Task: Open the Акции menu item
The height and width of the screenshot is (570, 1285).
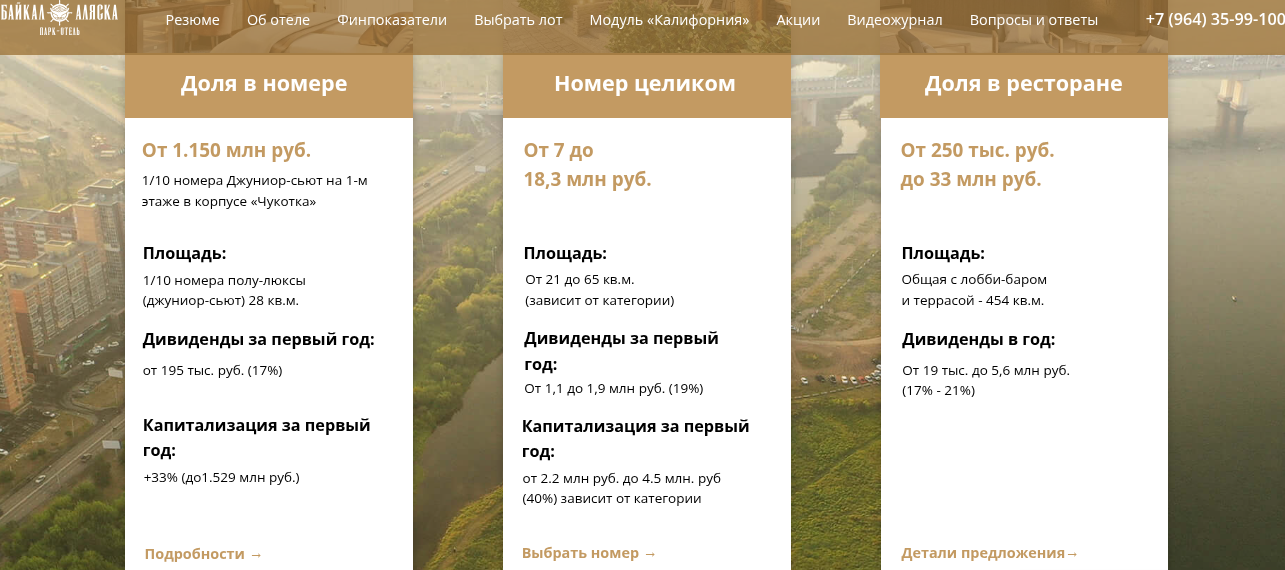Action: (x=798, y=20)
